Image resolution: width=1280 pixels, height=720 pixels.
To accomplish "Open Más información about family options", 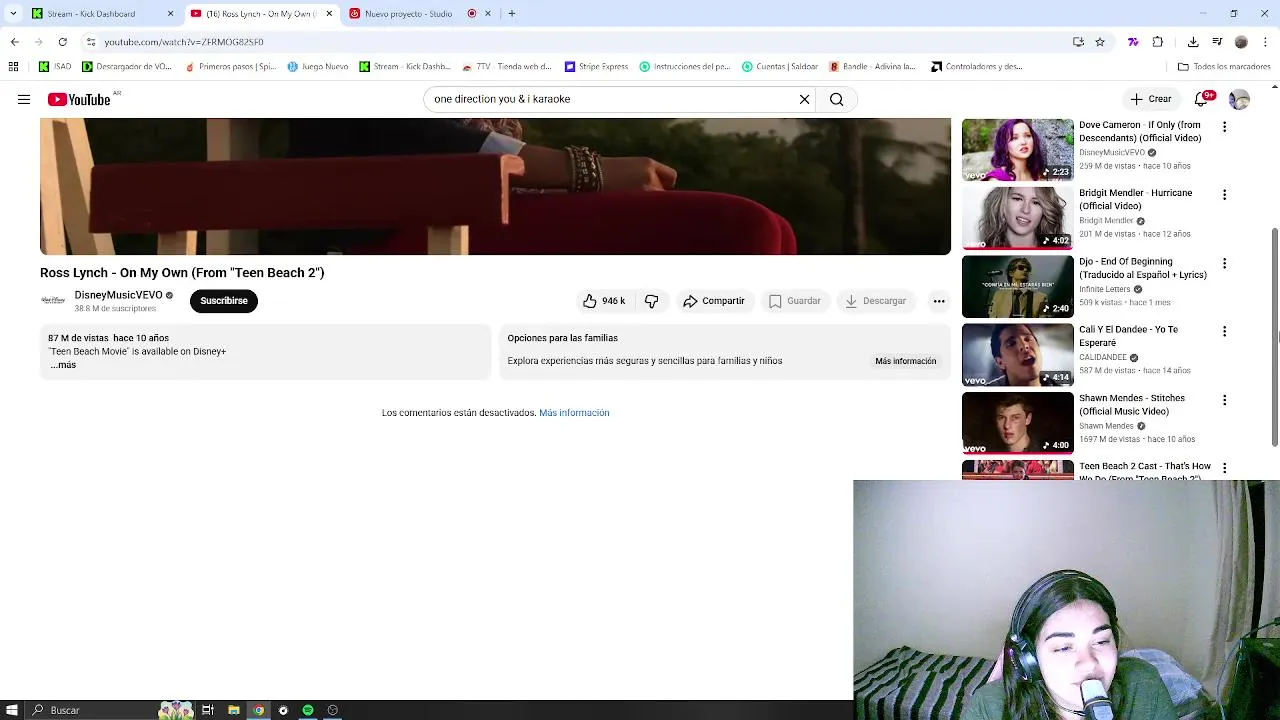I will (x=906, y=361).
